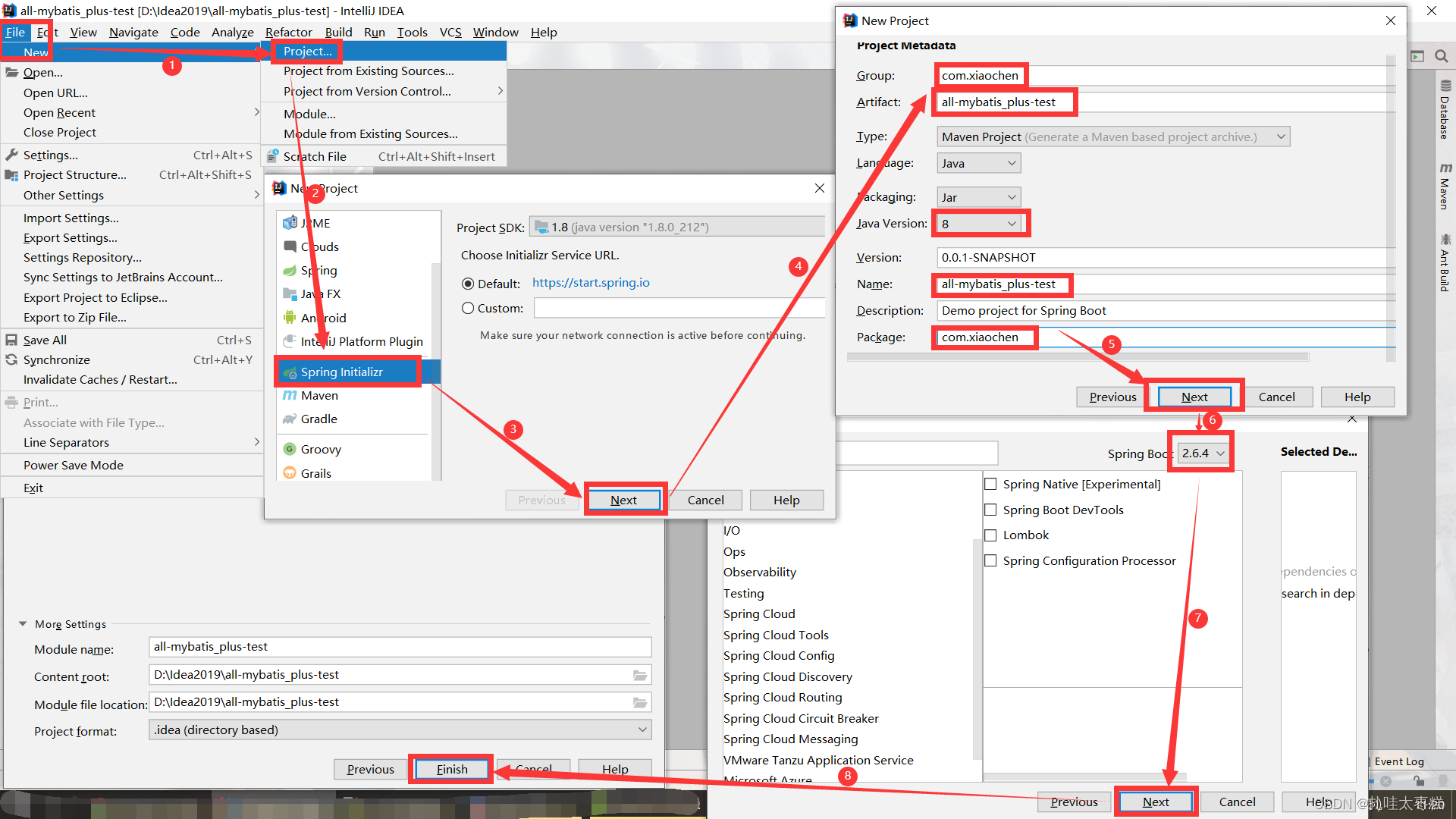The image size is (1456, 819).
Task: Expand Project from Version Control submenu arrow
Action: 500,91
